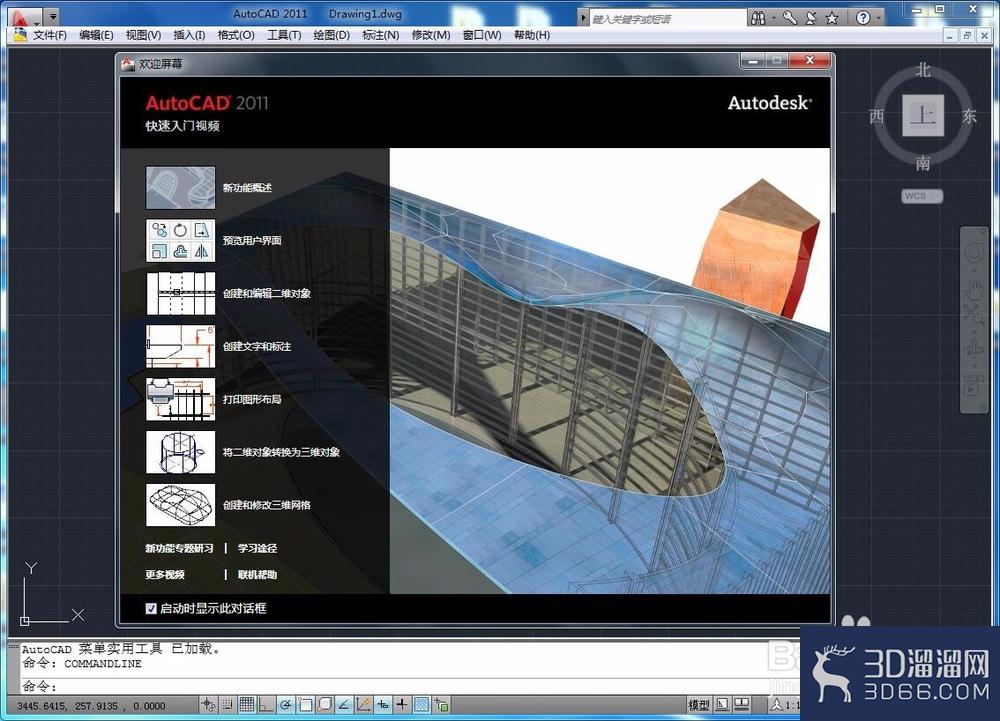
Task: Open the 格式(O) menu
Action: coord(236,35)
